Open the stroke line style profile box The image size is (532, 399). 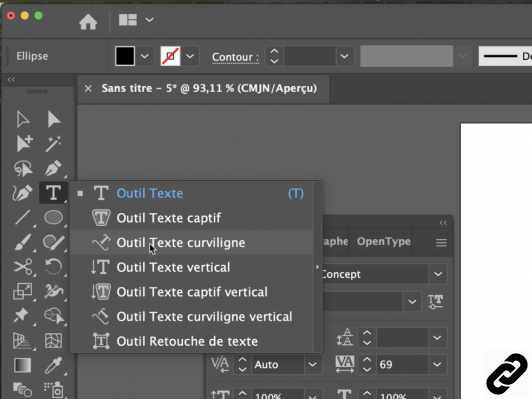506,56
